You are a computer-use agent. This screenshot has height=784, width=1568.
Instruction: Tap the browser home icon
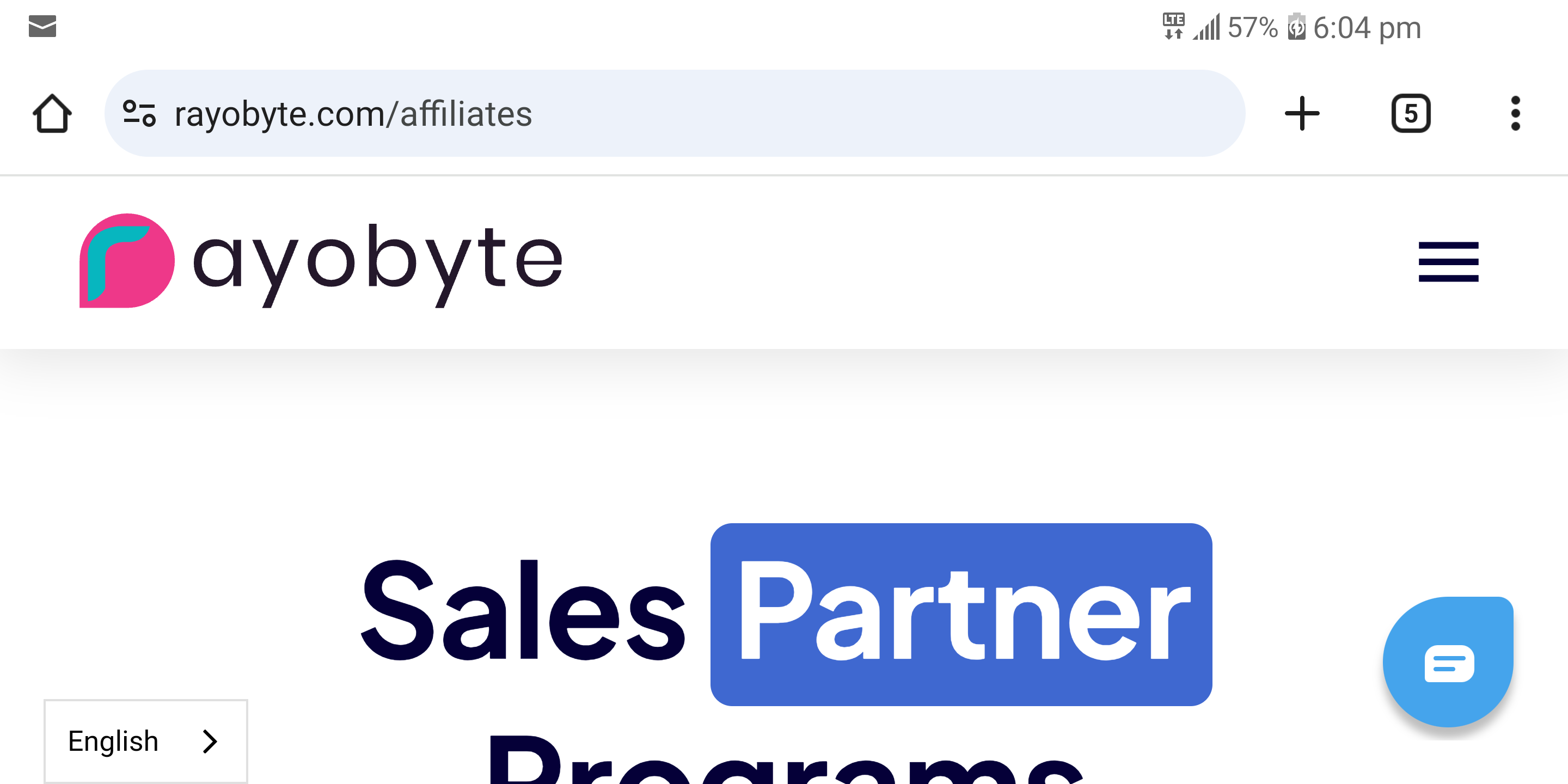[x=52, y=113]
